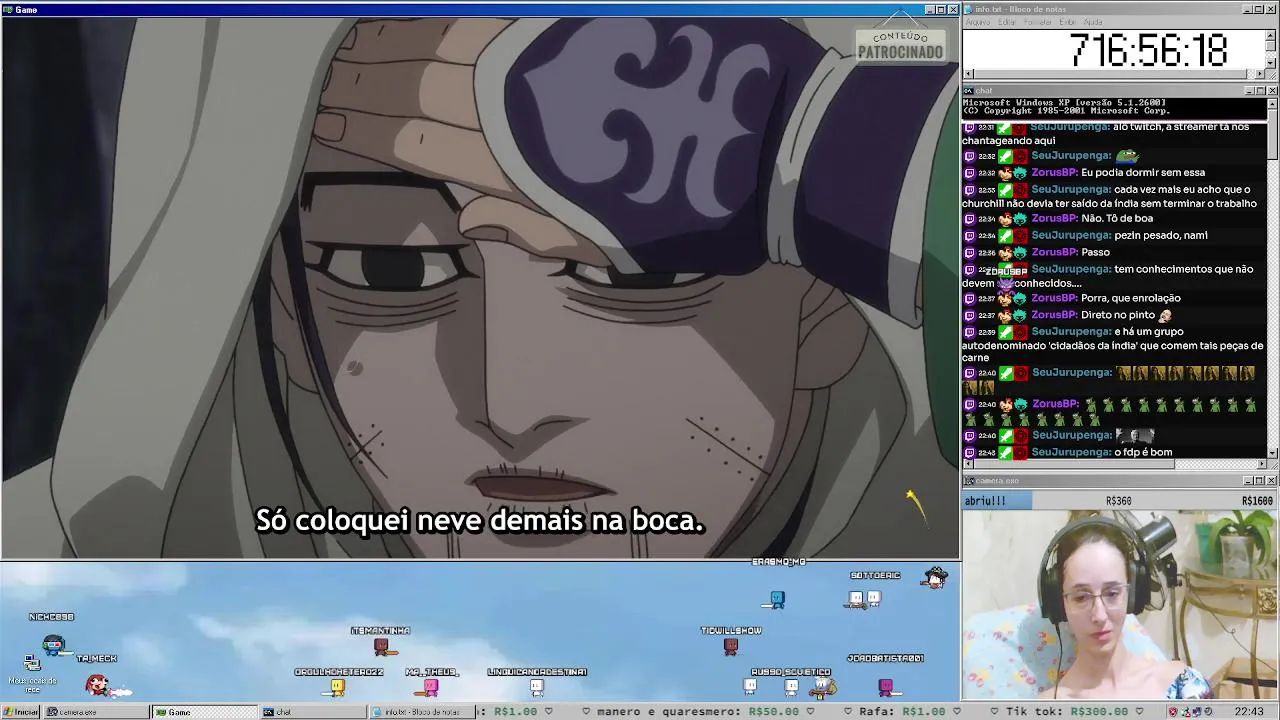Click the system tray red shield icon
The height and width of the screenshot is (720, 1280).
(x=1173, y=712)
